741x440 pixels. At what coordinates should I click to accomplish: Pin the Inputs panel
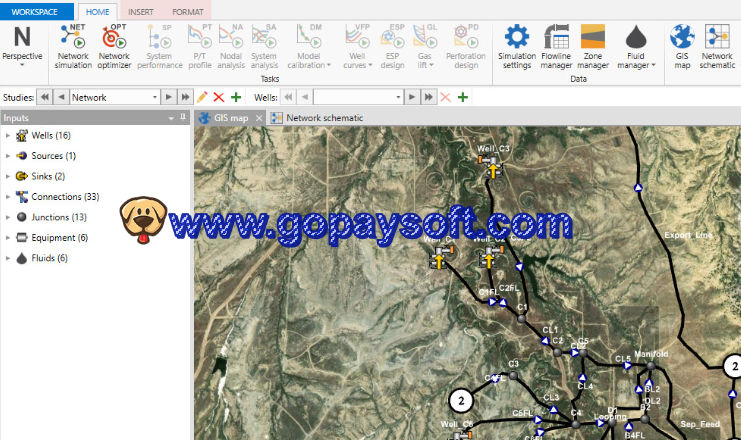click(x=183, y=117)
